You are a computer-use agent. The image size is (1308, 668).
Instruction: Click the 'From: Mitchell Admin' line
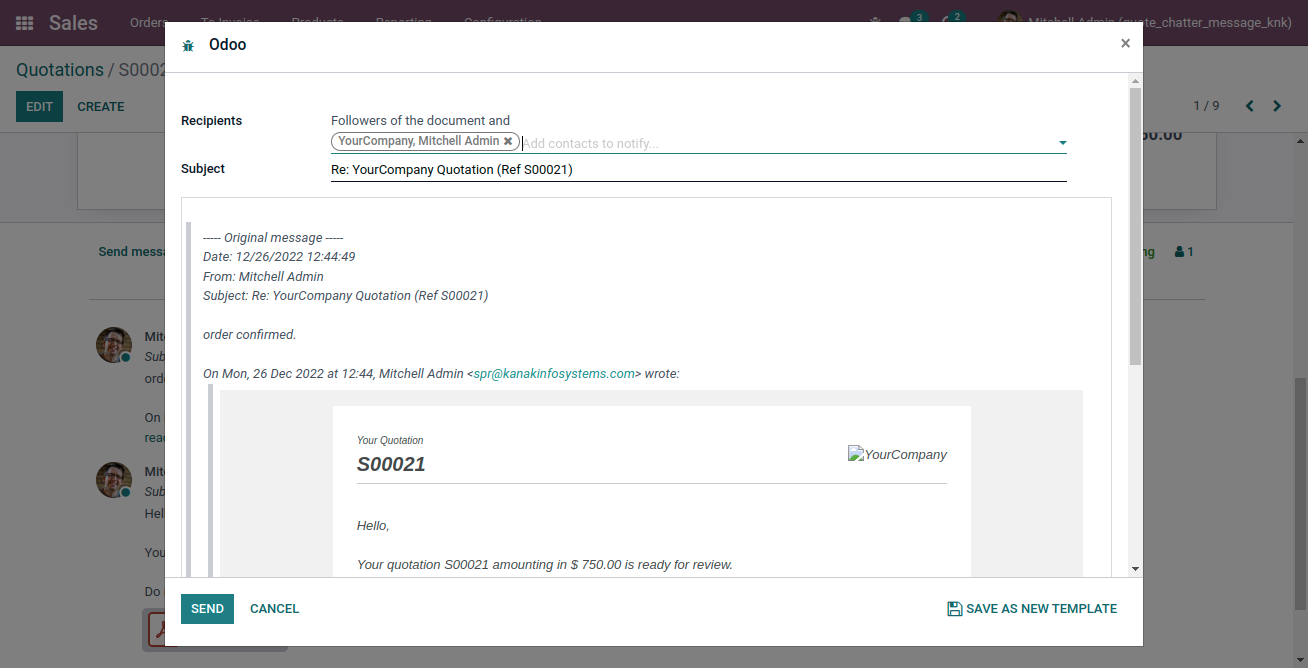click(x=263, y=277)
